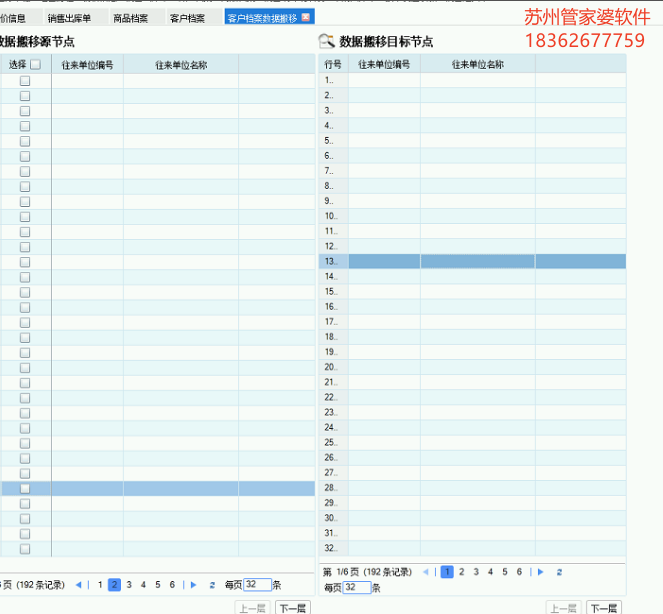The image size is (663, 614).
Task: Jump to page 3 in source pagination
Action: 129,585
